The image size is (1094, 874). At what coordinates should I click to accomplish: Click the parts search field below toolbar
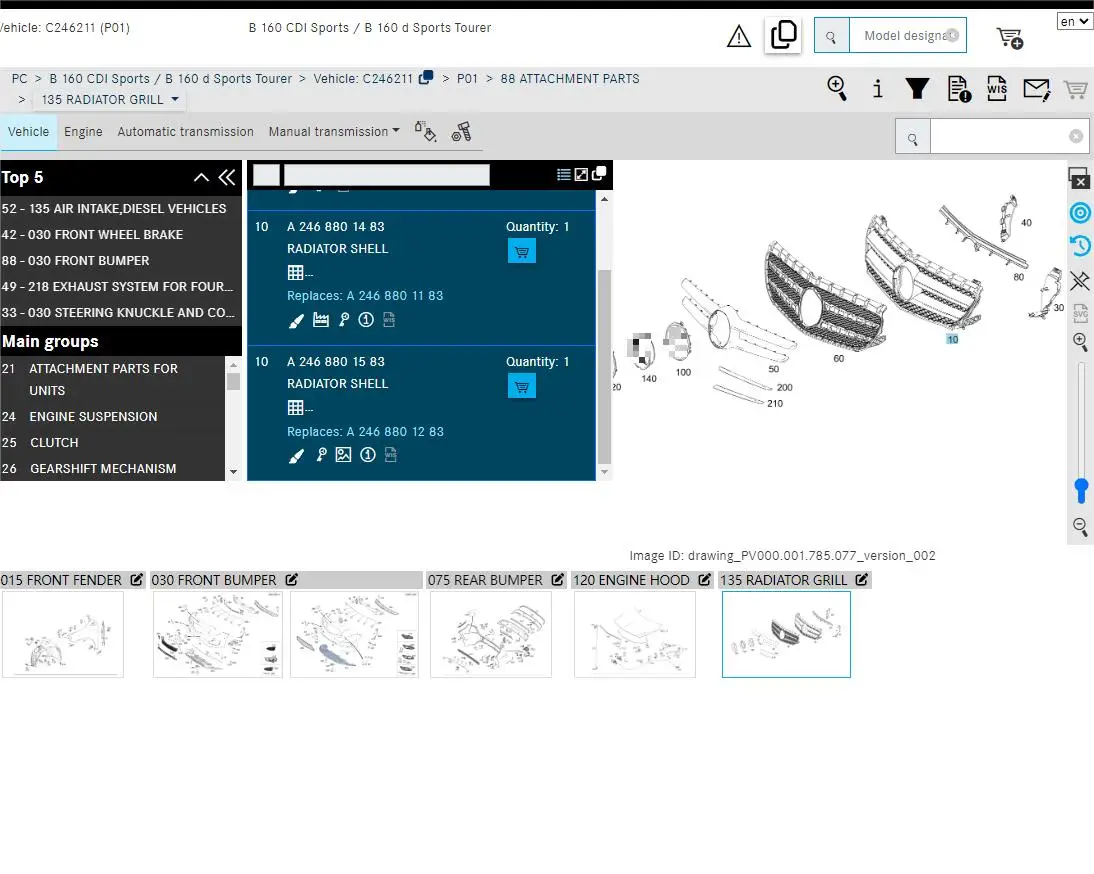[998, 136]
